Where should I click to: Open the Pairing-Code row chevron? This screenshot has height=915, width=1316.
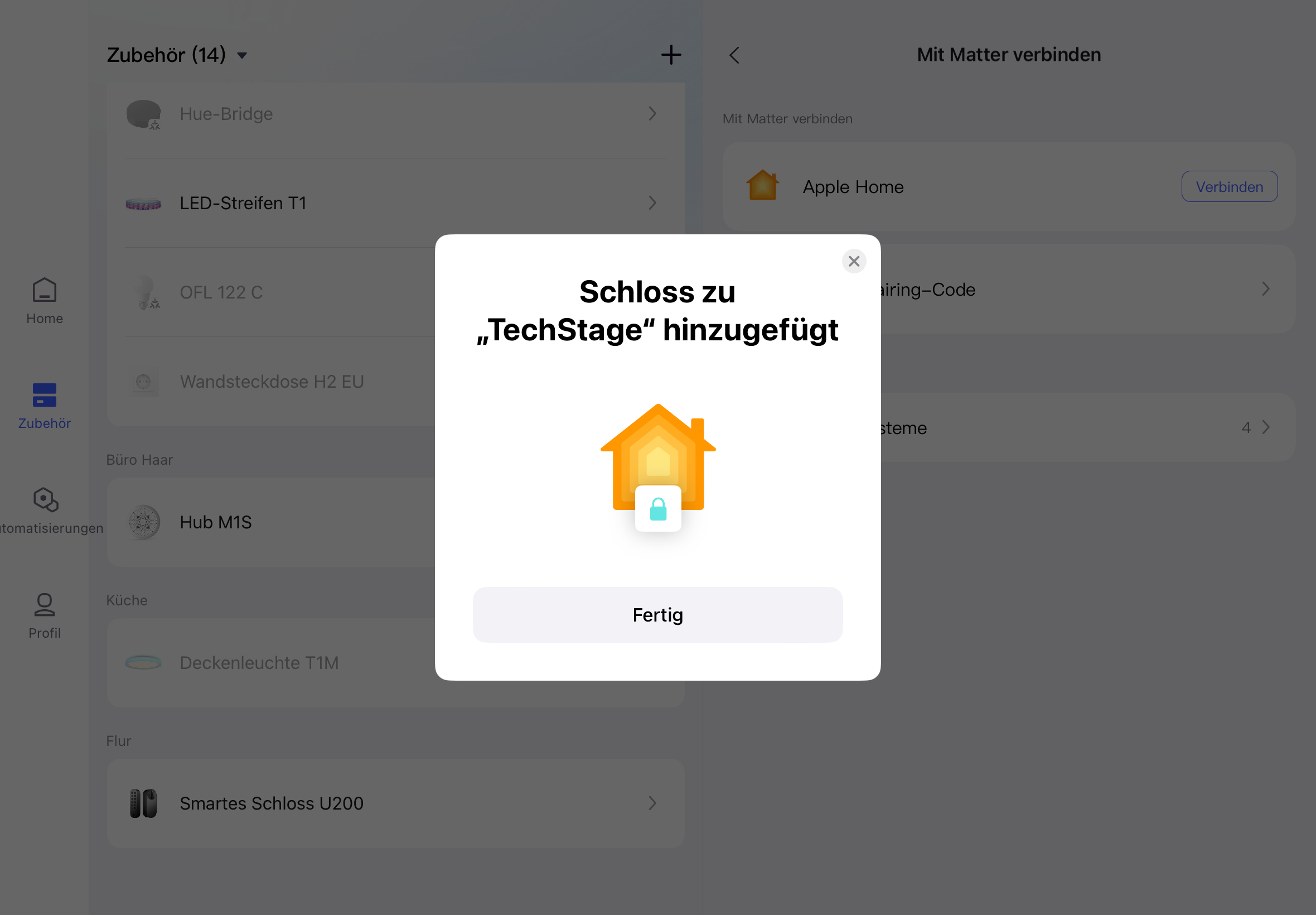[1266, 289]
